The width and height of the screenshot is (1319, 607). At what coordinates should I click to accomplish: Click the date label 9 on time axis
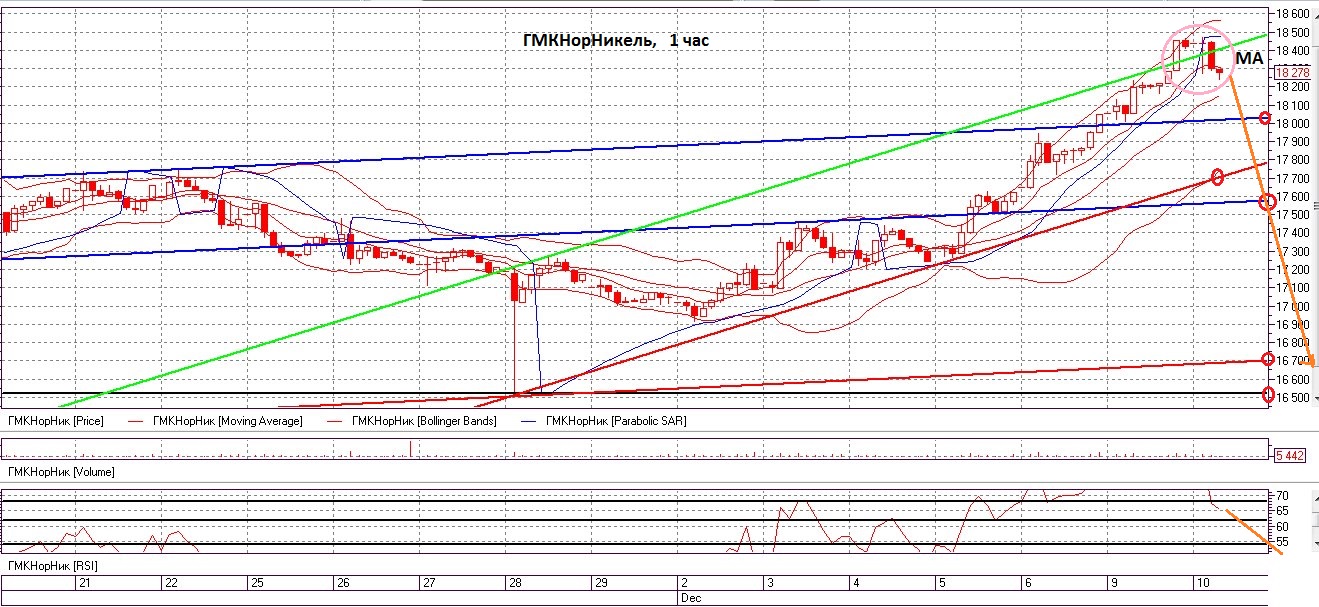tap(1114, 582)
